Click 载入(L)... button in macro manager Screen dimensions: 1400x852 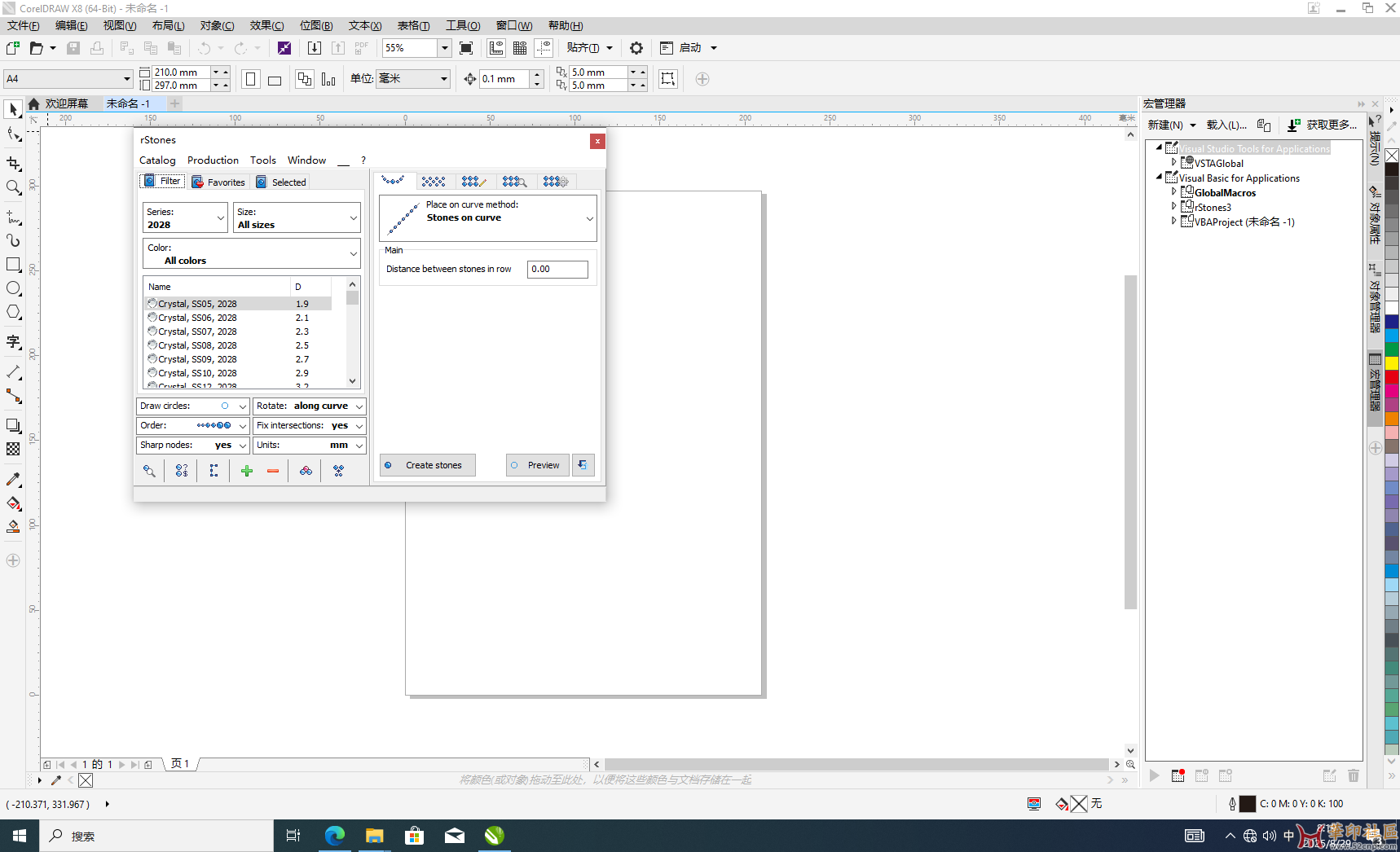tap(1226, 125)
